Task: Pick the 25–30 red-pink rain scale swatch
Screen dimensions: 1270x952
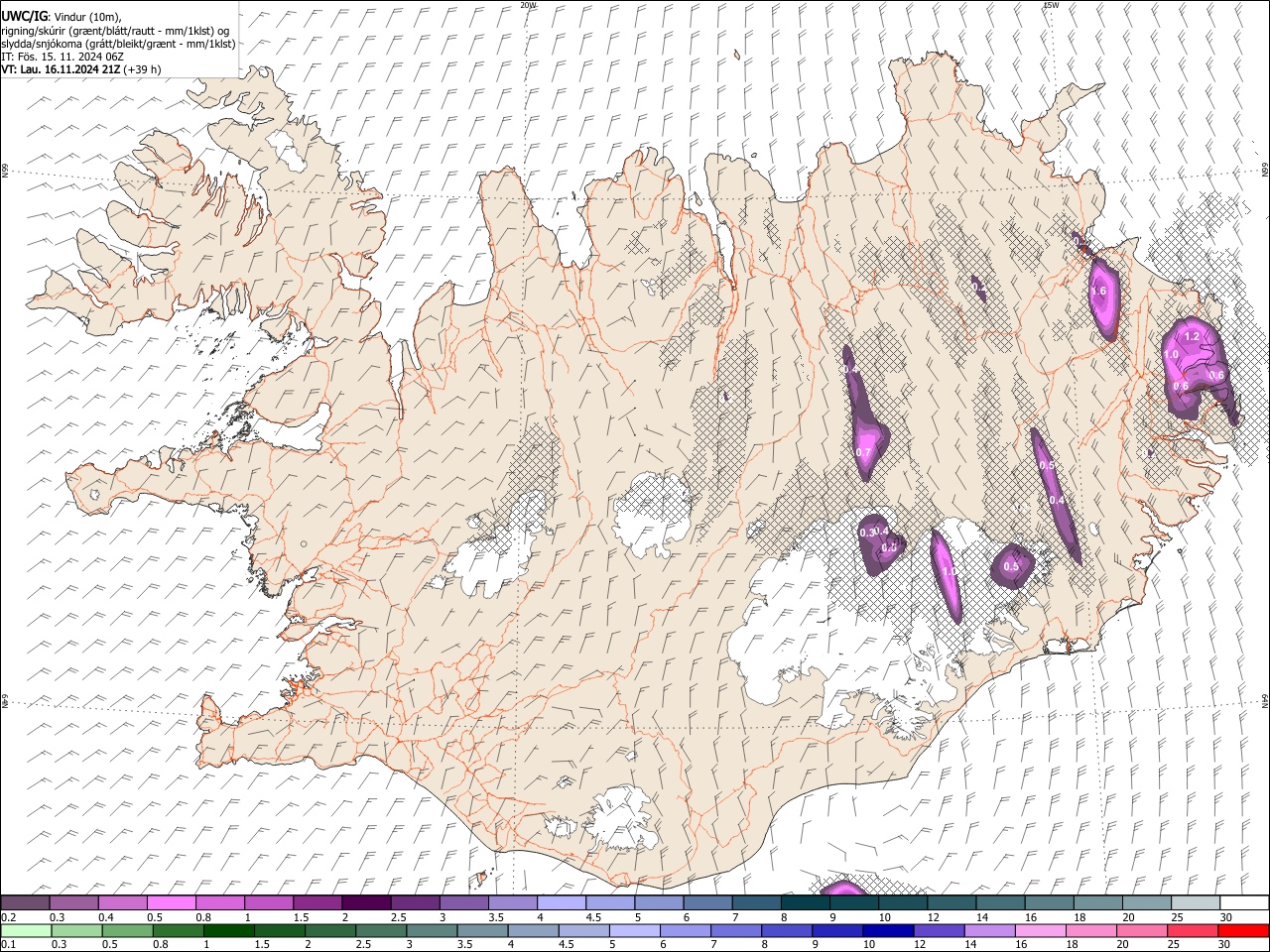Action: coord(1191,930)
